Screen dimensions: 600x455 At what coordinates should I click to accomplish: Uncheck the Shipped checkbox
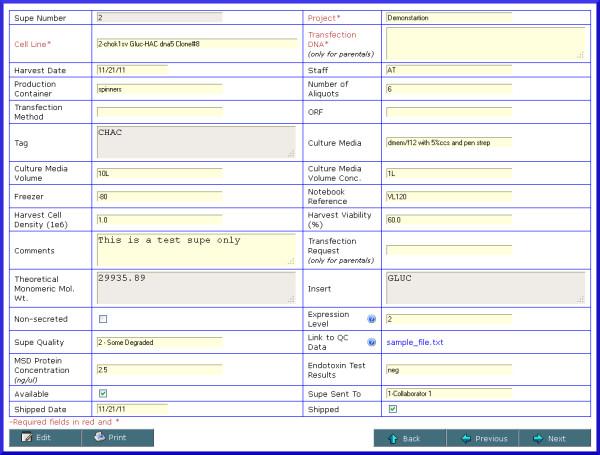(x=392, y=408)
